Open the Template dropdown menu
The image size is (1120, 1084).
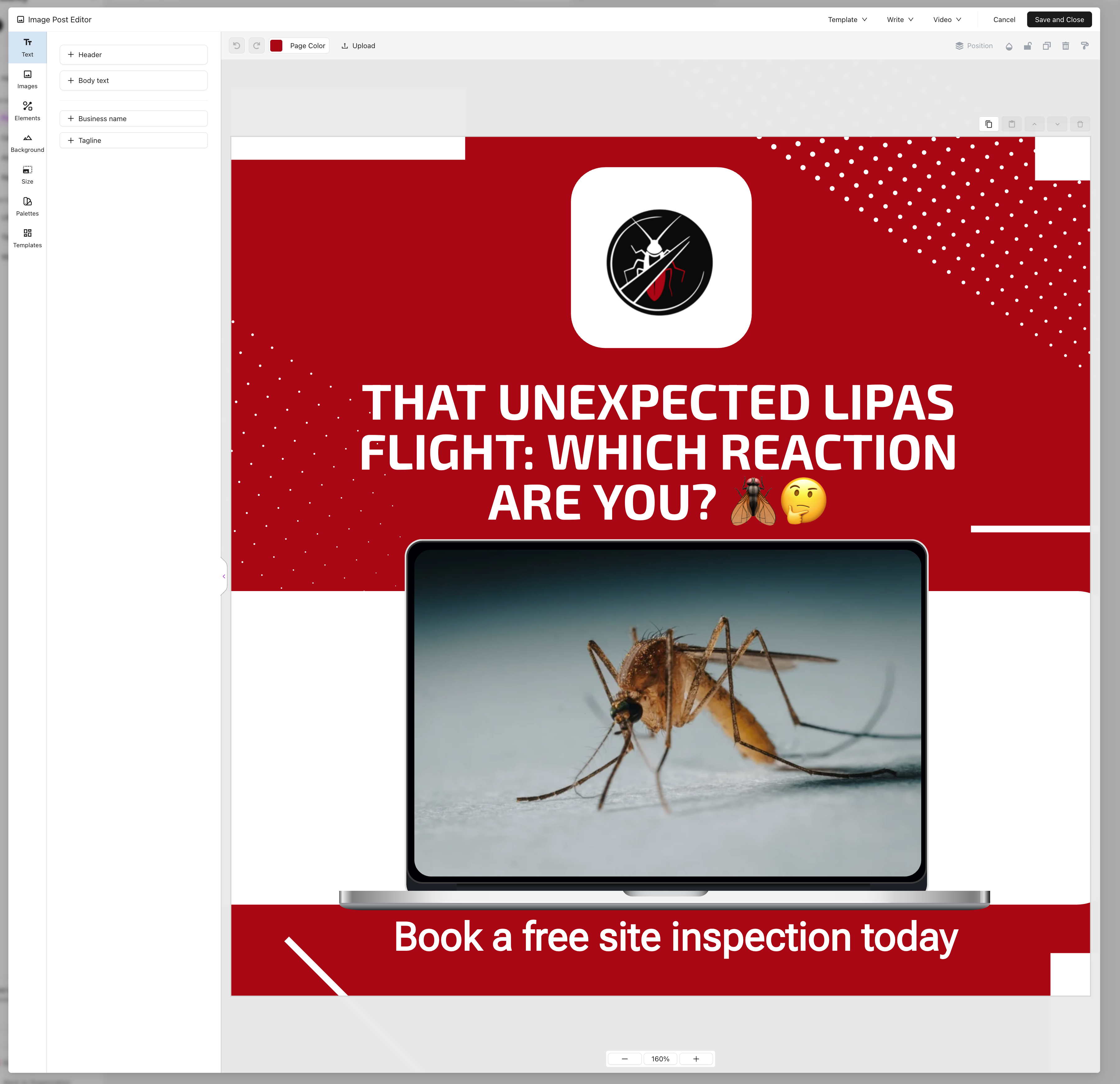tap(847, 20)
